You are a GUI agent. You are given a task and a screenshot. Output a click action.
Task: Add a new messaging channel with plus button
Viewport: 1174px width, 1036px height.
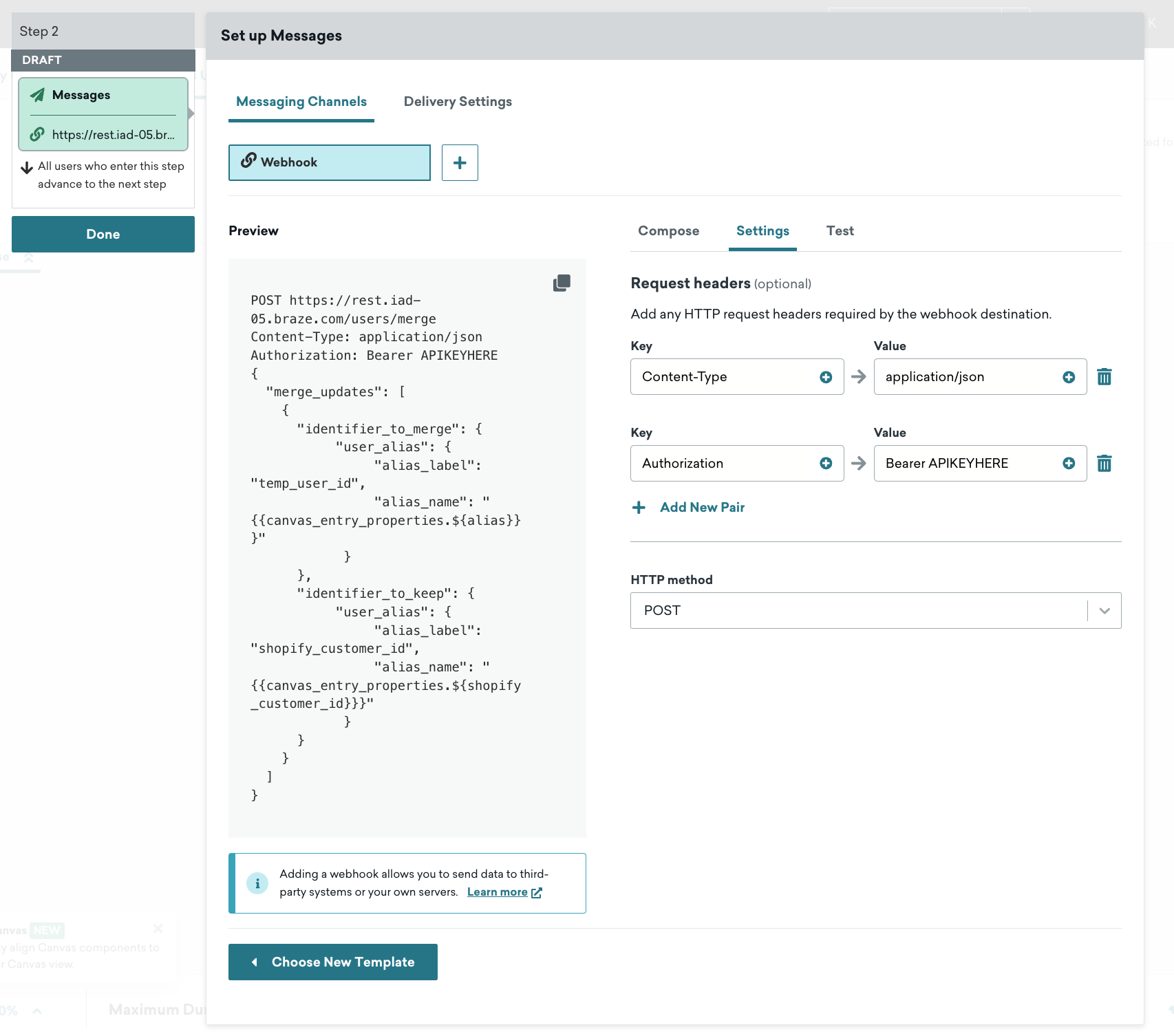coord(460,162)
